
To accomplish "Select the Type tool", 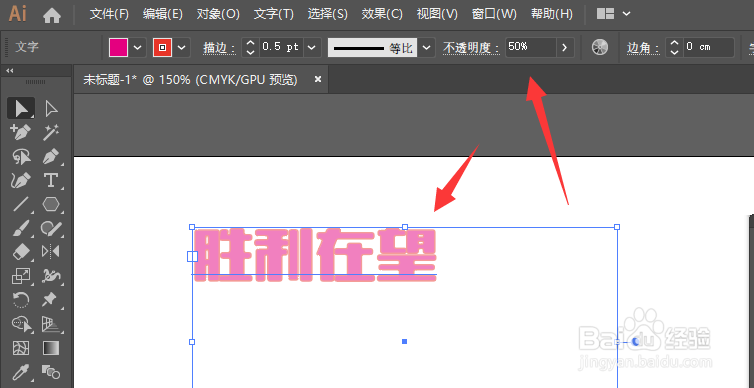I will (x=50, y=180).
